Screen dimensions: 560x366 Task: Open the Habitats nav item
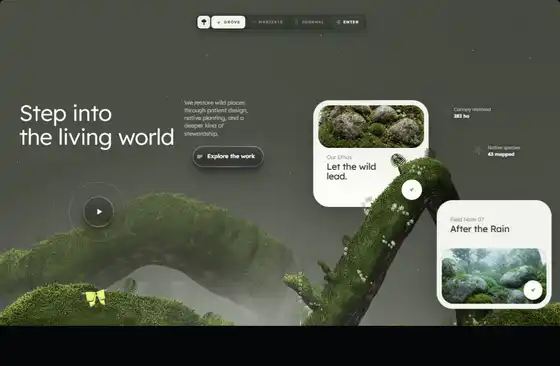[268, 22]
